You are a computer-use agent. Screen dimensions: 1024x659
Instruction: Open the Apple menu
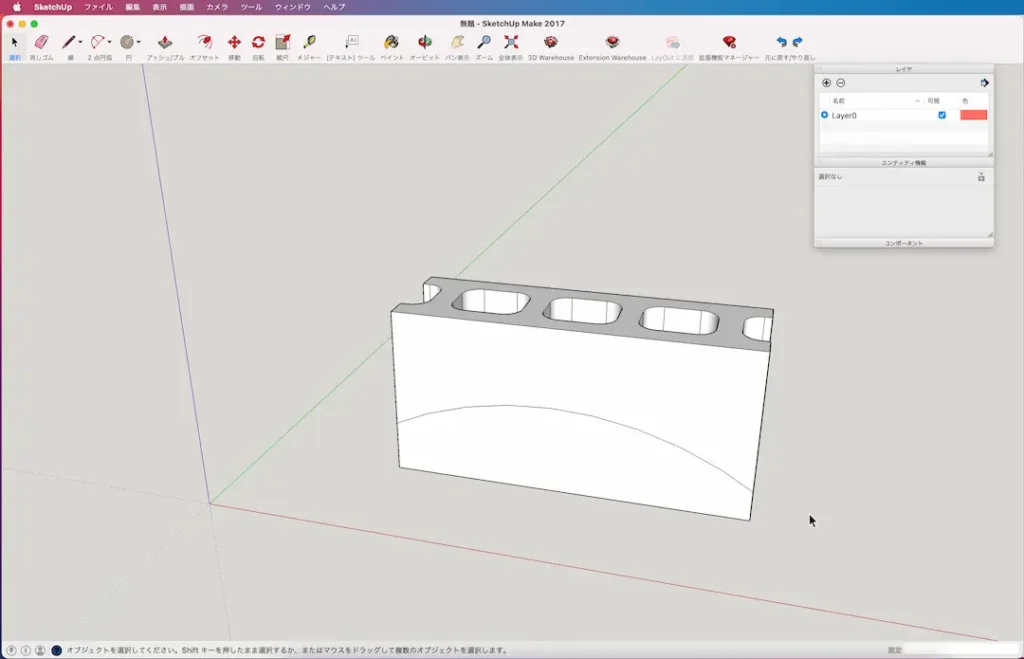(17, 7)
